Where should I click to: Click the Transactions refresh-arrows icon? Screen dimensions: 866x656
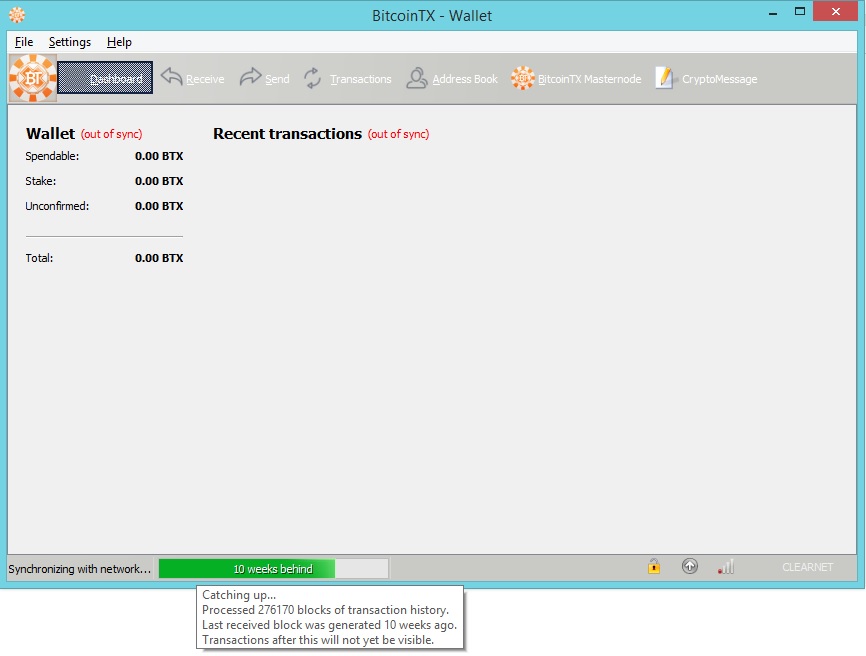tap(313, 78)
